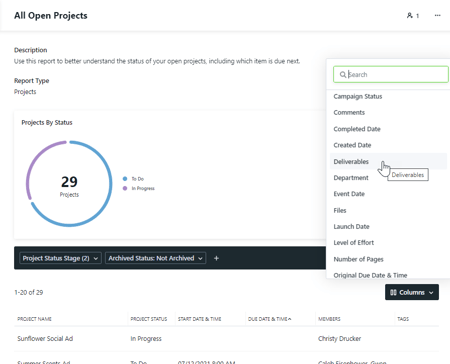This screenshot has width=450, height=364.
Task: Open the members icon showing 1
Action: [413, 15]
